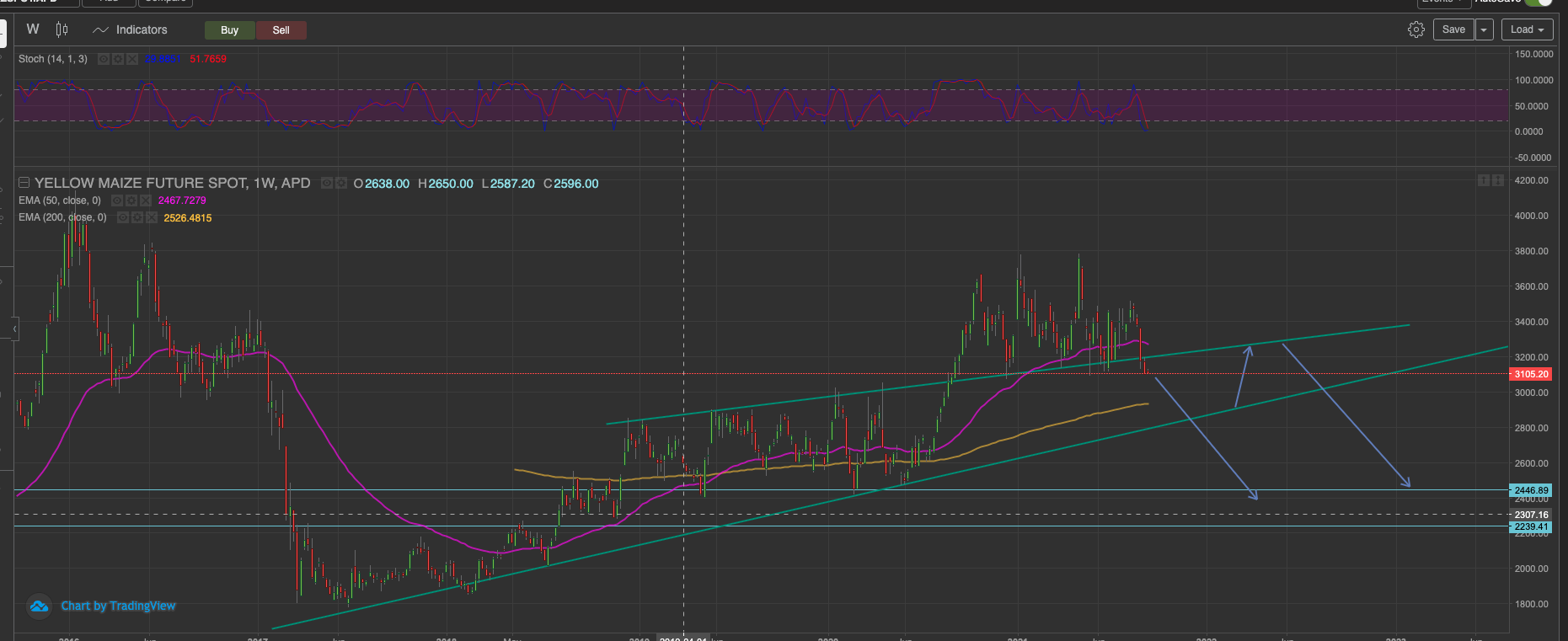Delete the EMA 200 indicator
The width and height of the screenshot is (1568, 641).
tap(152, 218)
